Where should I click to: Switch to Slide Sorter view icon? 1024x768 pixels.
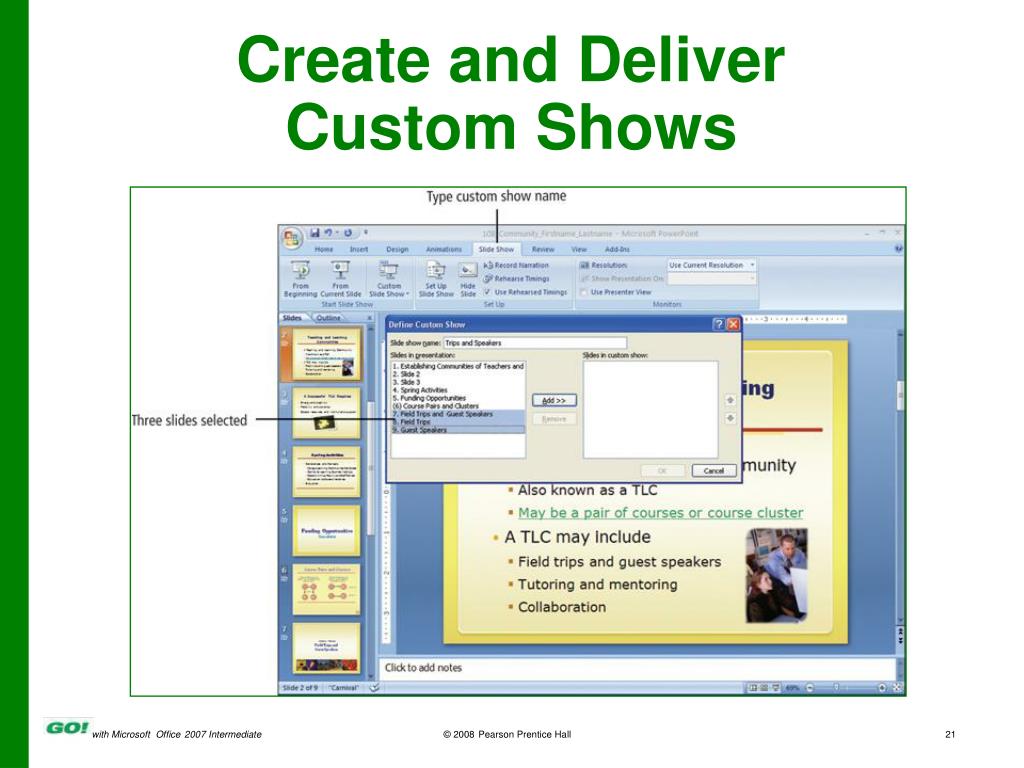(x=764, y=688)
